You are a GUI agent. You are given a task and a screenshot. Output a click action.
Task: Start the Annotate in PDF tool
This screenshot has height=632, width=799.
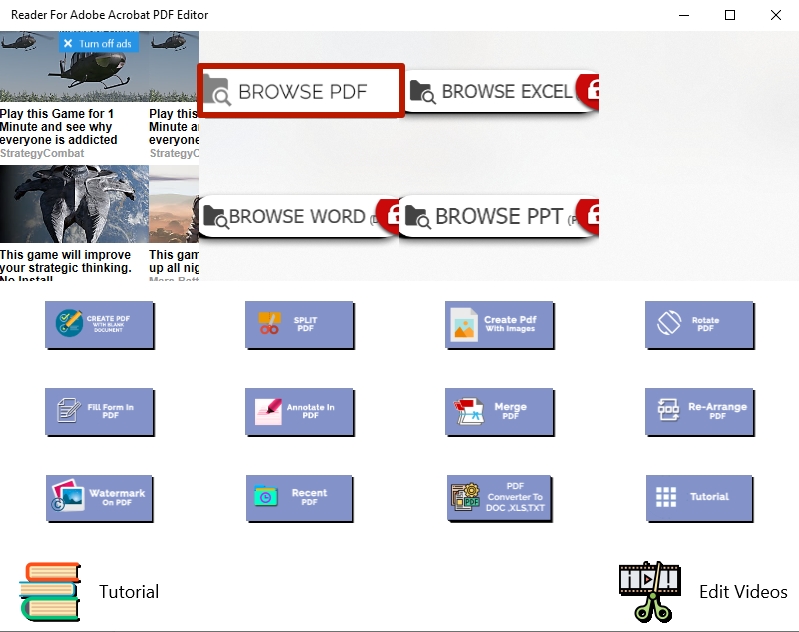coord(299,411)
